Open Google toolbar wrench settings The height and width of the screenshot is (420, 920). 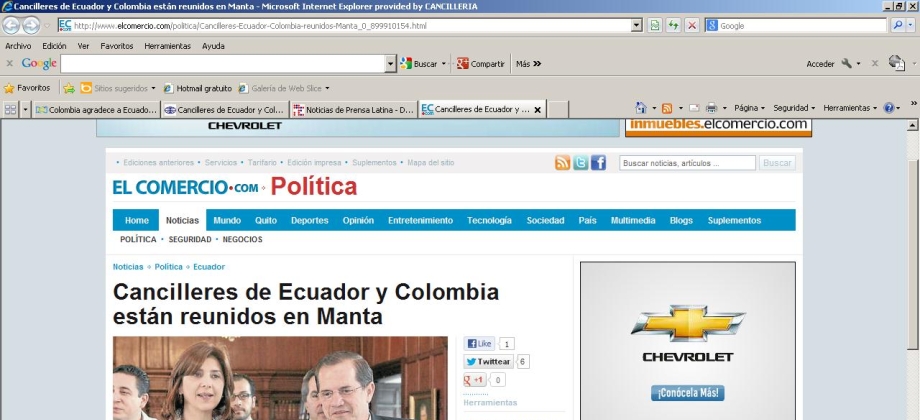(847, 63)
